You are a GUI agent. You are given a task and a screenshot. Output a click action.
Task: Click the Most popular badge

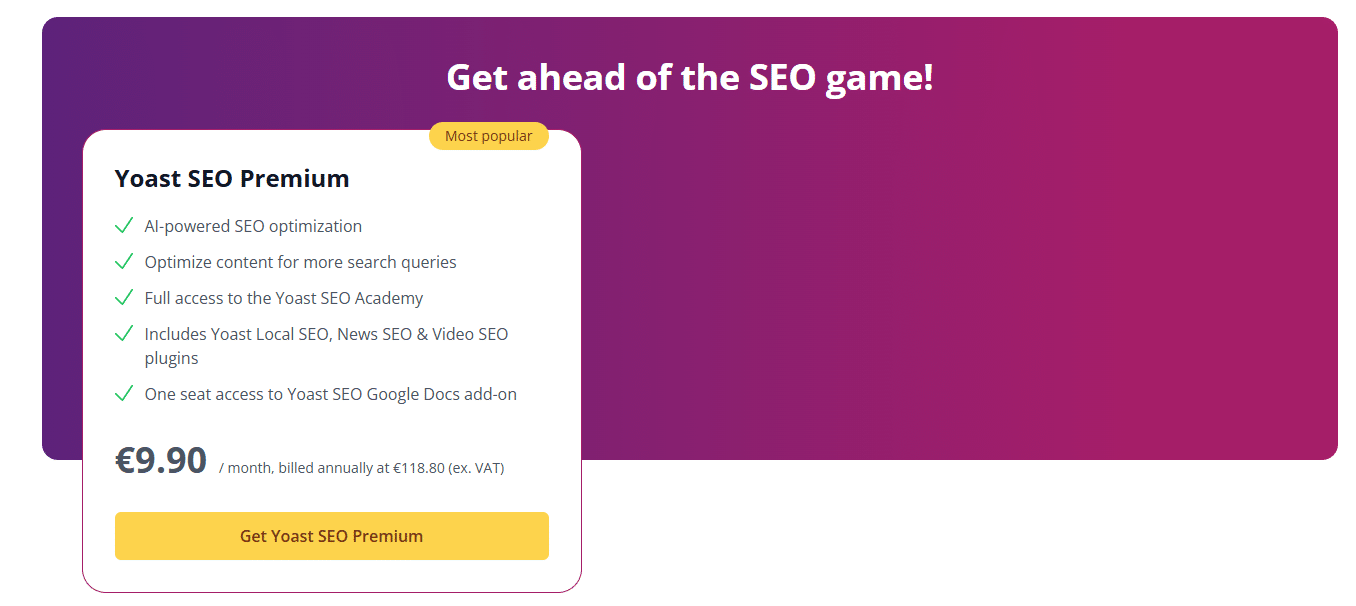click(488, 136)
